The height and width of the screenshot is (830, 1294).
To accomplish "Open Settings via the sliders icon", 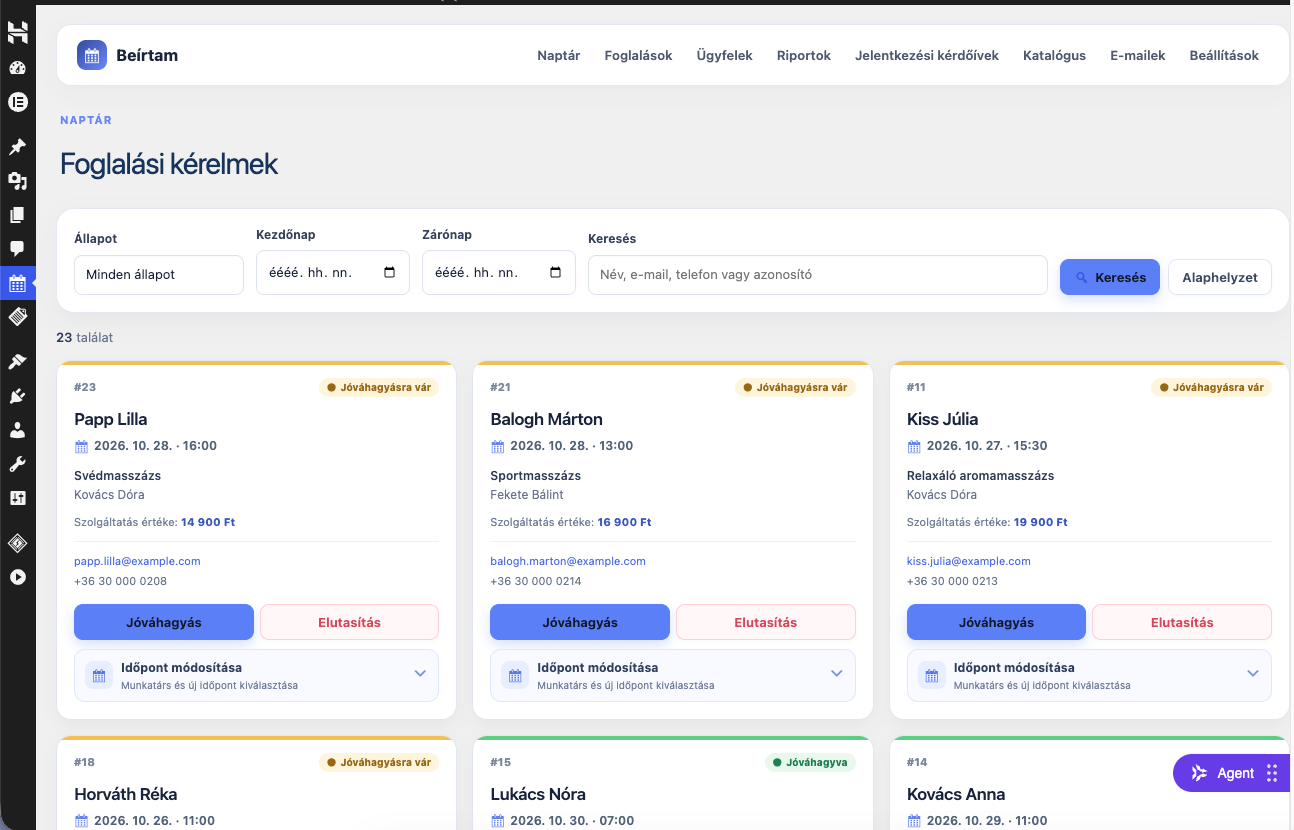I will point(17,498).
